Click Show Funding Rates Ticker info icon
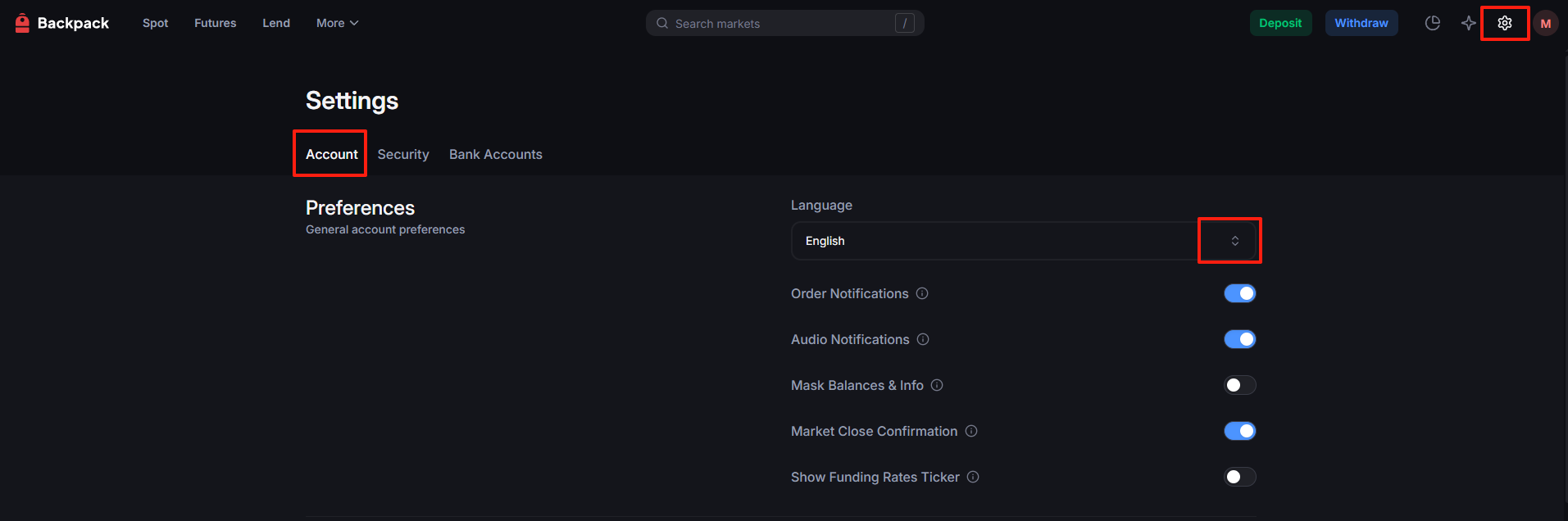Screen dimensions: 1568x521 [973, 477]
